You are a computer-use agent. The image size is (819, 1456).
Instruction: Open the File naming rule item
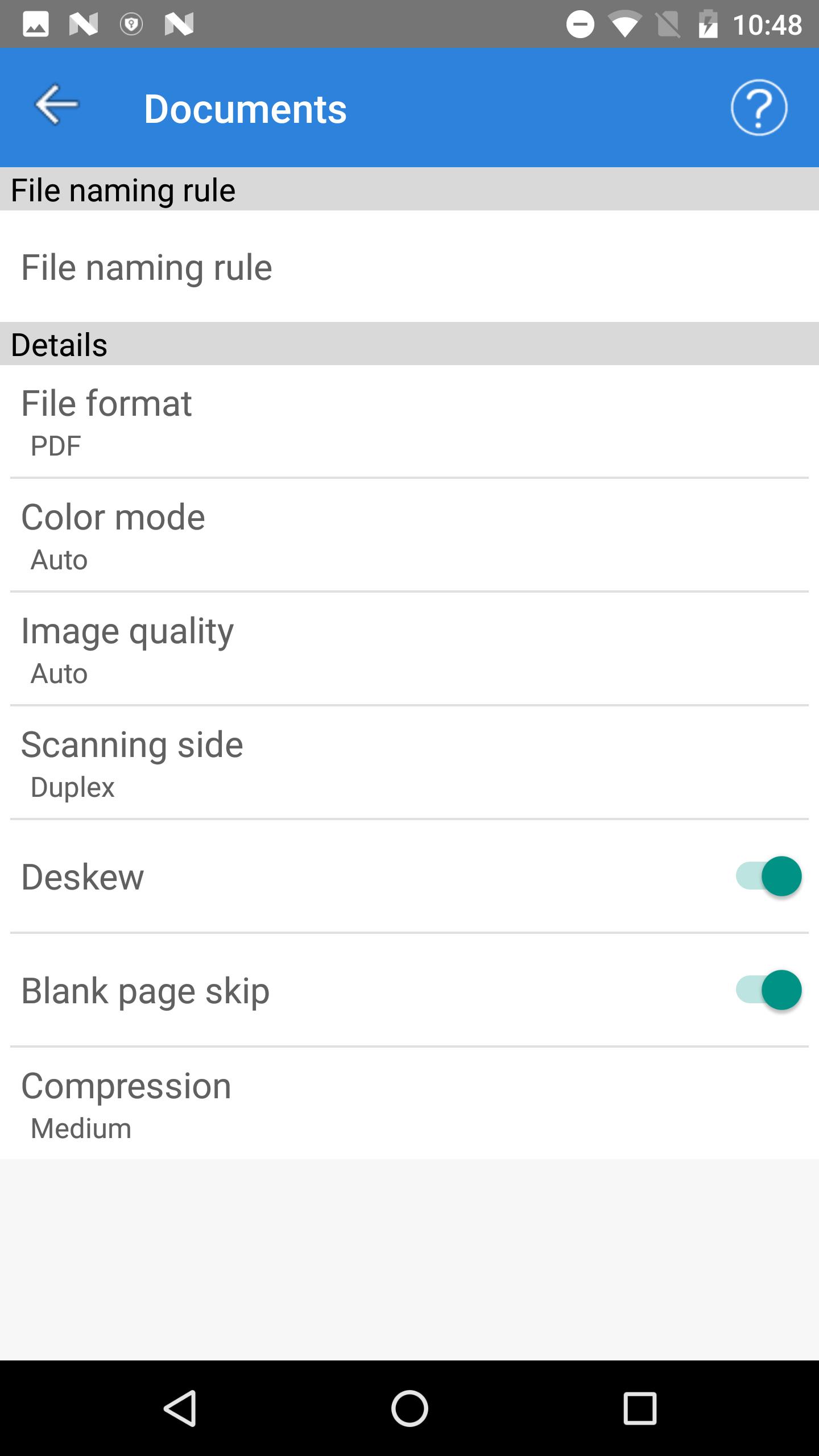[x=409, y=267]
